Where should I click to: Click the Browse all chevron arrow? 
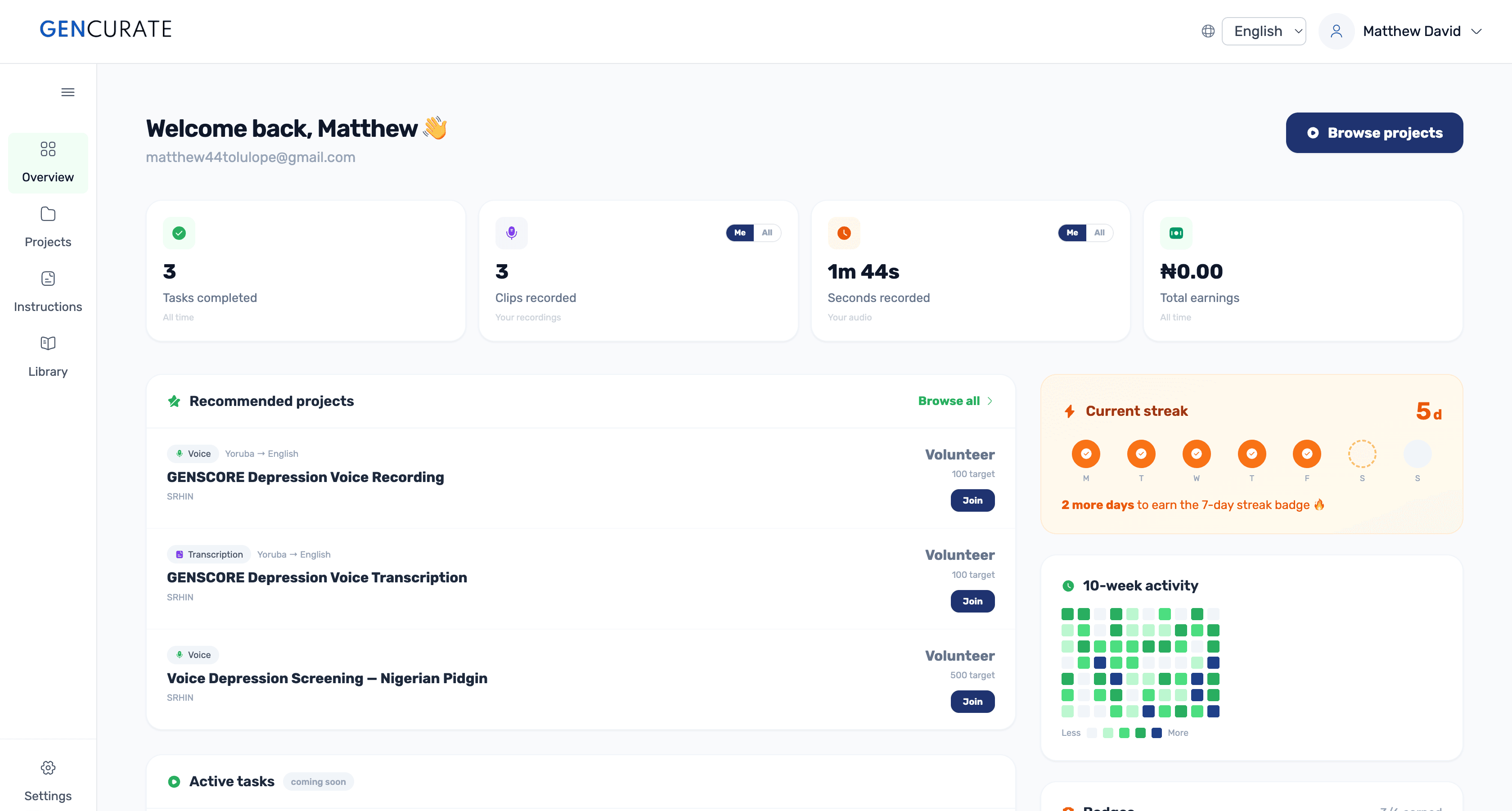click(990, 401)
